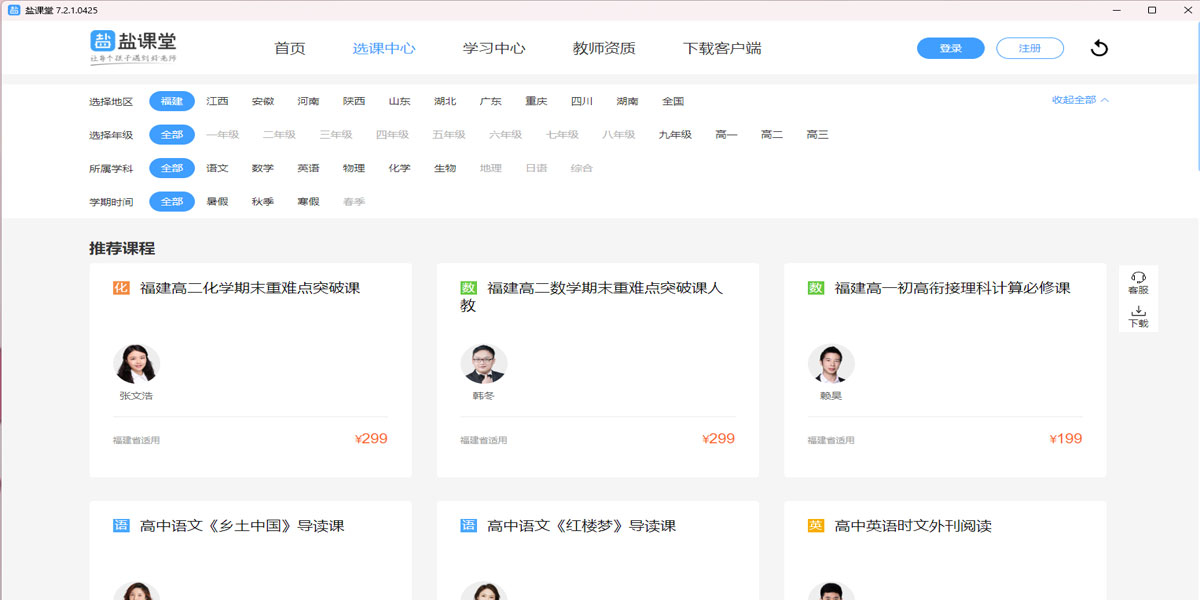The height and width of the screenshot is (600, 1200).
Task: Select 全部 in 学期时间 row
Action: (172, 201)
